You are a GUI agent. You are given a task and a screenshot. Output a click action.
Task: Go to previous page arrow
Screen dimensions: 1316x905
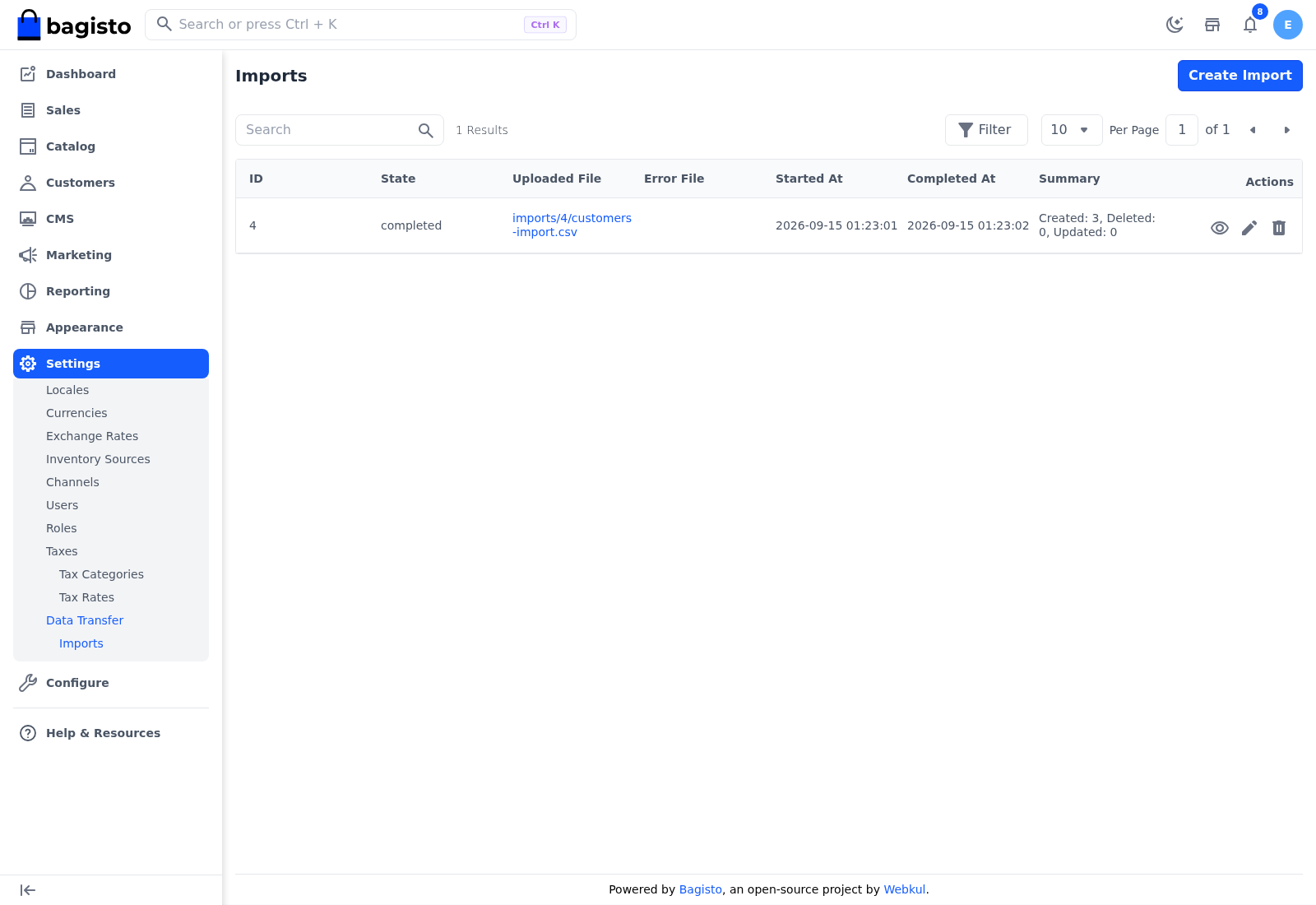coord(1253,130)
